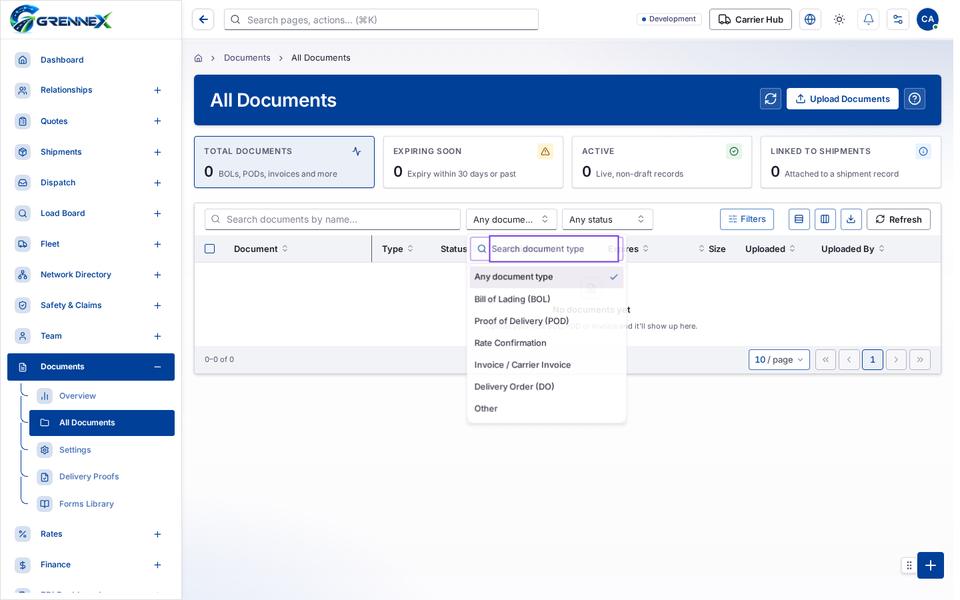Pick the Other document type option

coord(546,409)
